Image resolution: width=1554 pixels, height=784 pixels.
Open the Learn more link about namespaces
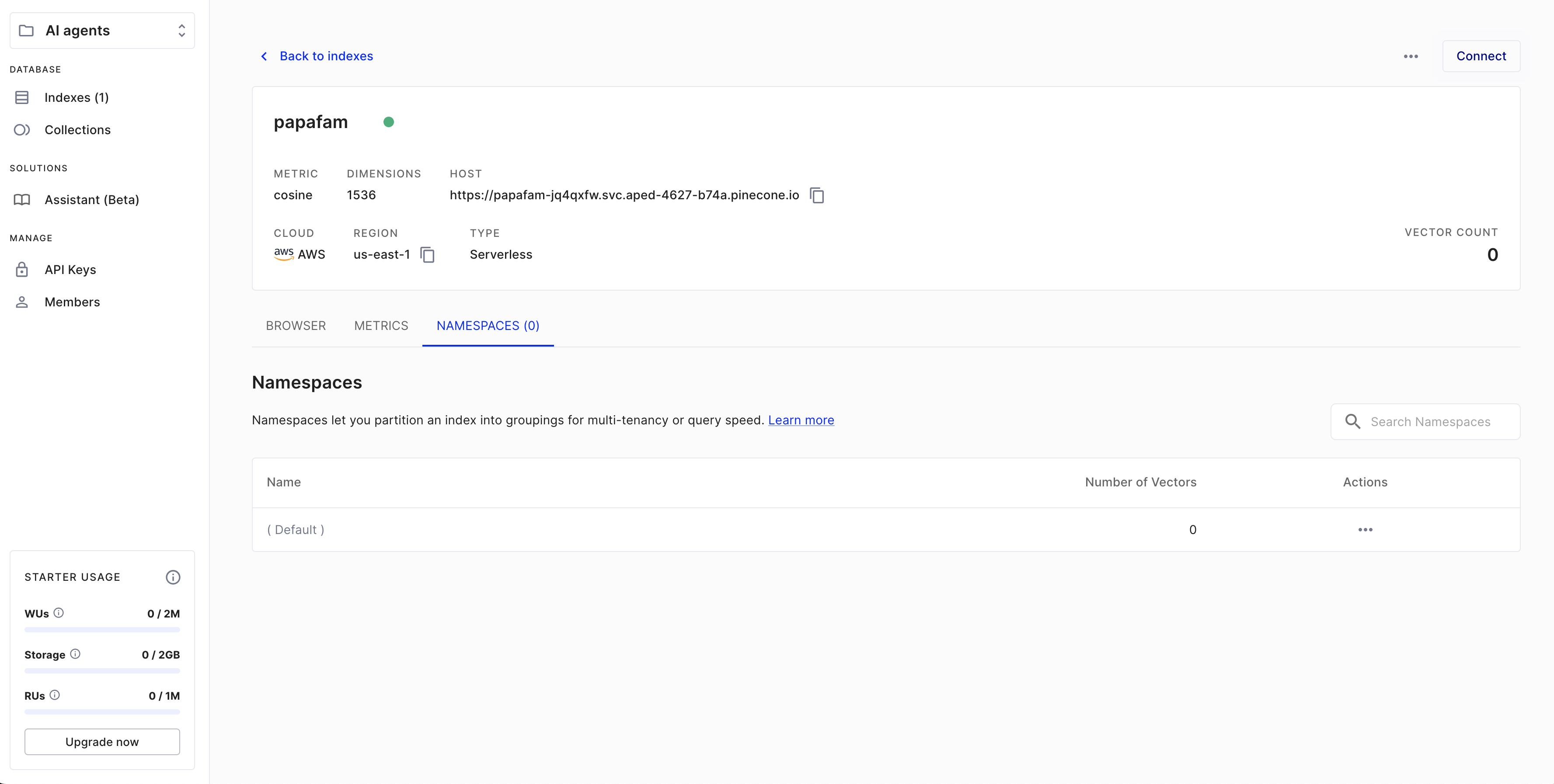coord(801,420)
